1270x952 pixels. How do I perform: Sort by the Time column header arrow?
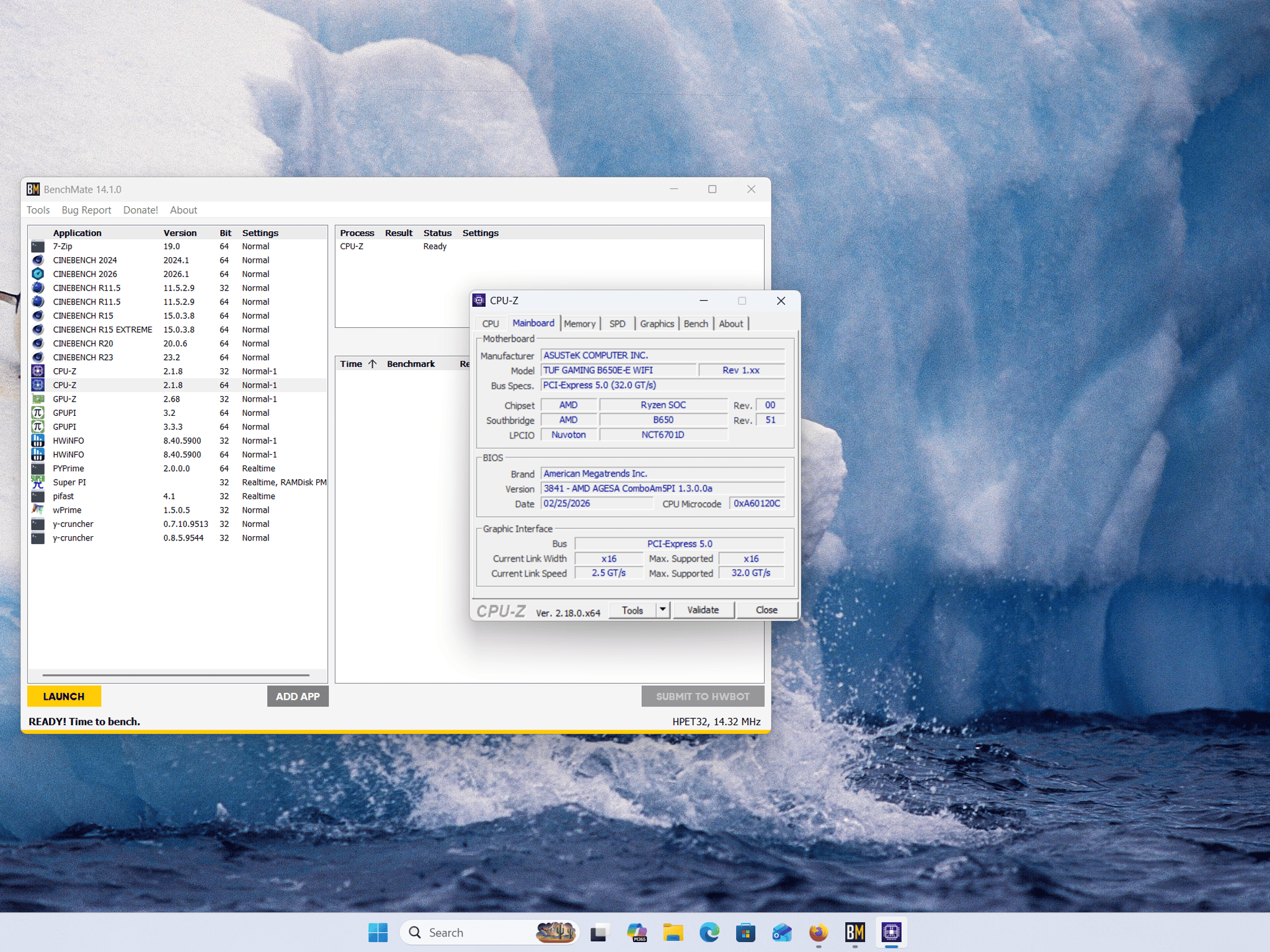coord(372,364)
